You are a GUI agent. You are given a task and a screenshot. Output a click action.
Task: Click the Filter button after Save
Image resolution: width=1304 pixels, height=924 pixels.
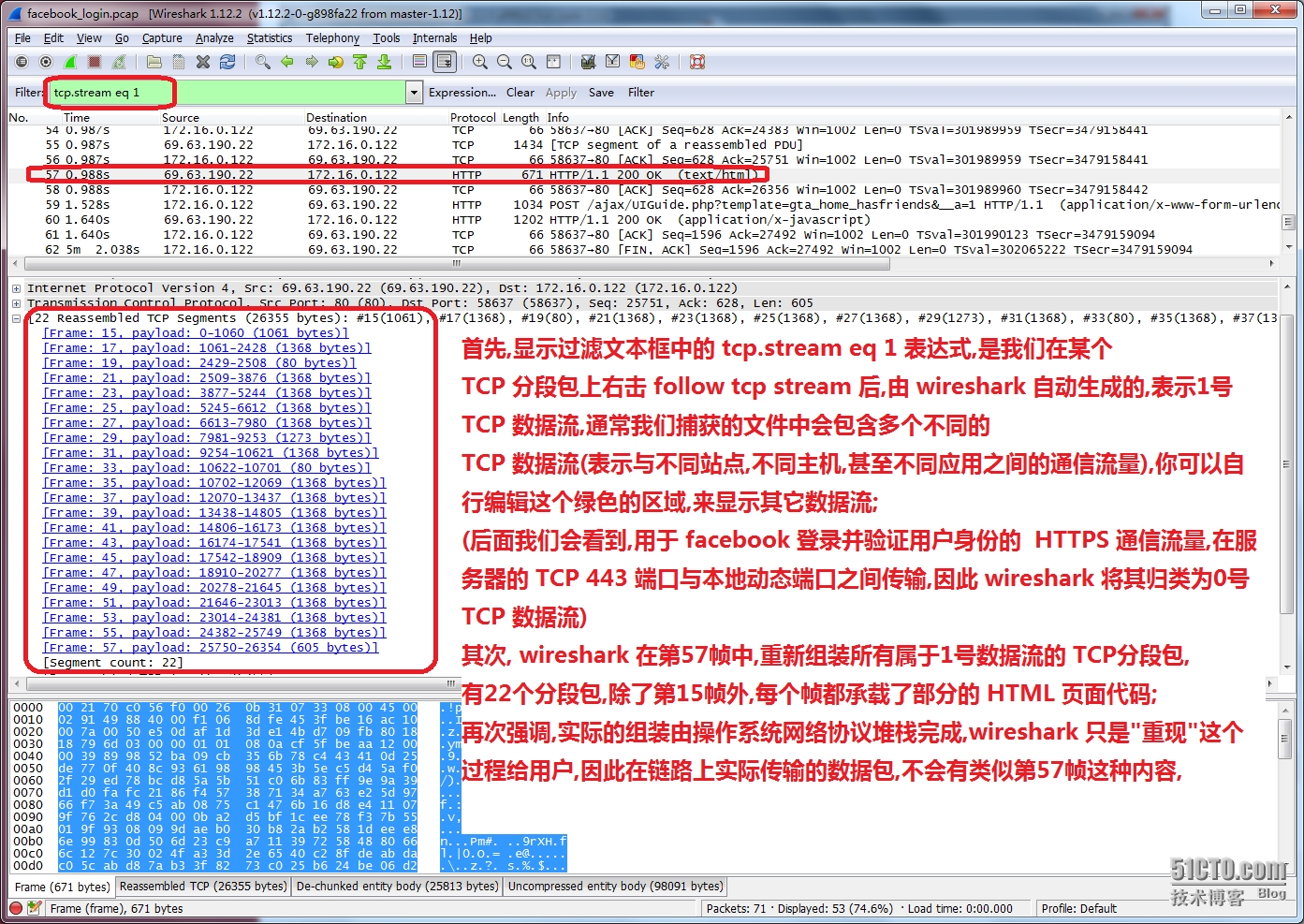(641, 93)
